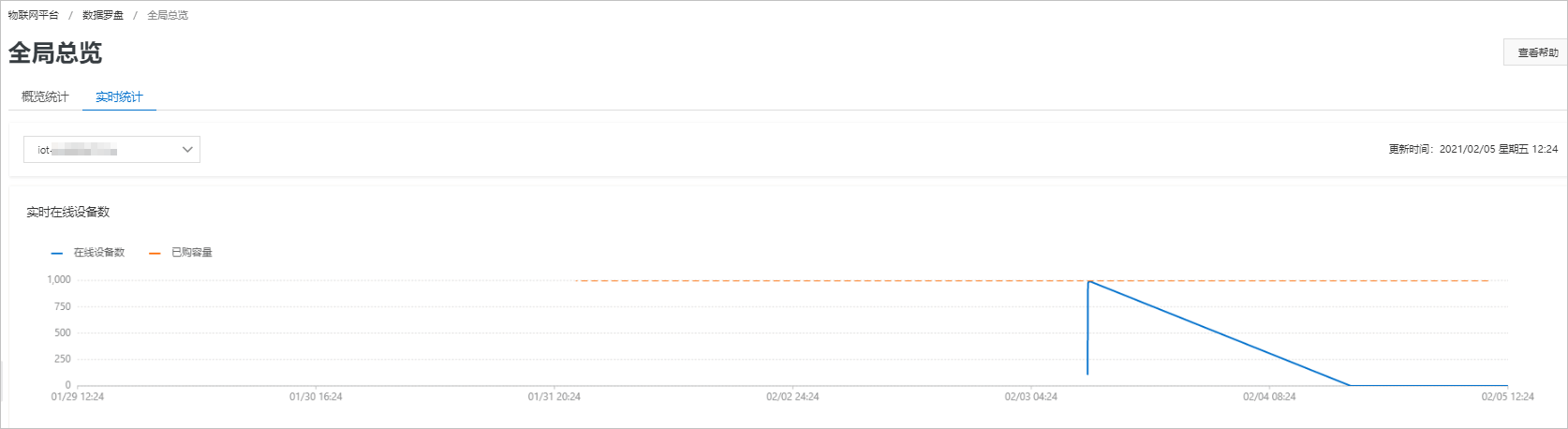The width and height of the screenshot is (1568, 429).
Task: Open the 查看帮助 help button
Action: [1535, 52]
